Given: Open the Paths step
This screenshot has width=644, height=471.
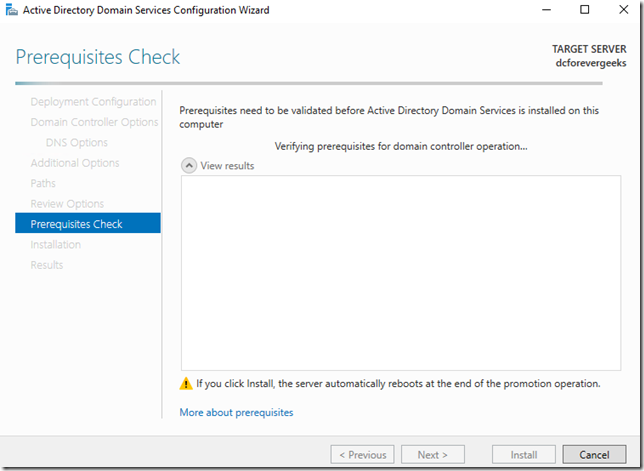Looking at the screenshot, I should [44, 183].
